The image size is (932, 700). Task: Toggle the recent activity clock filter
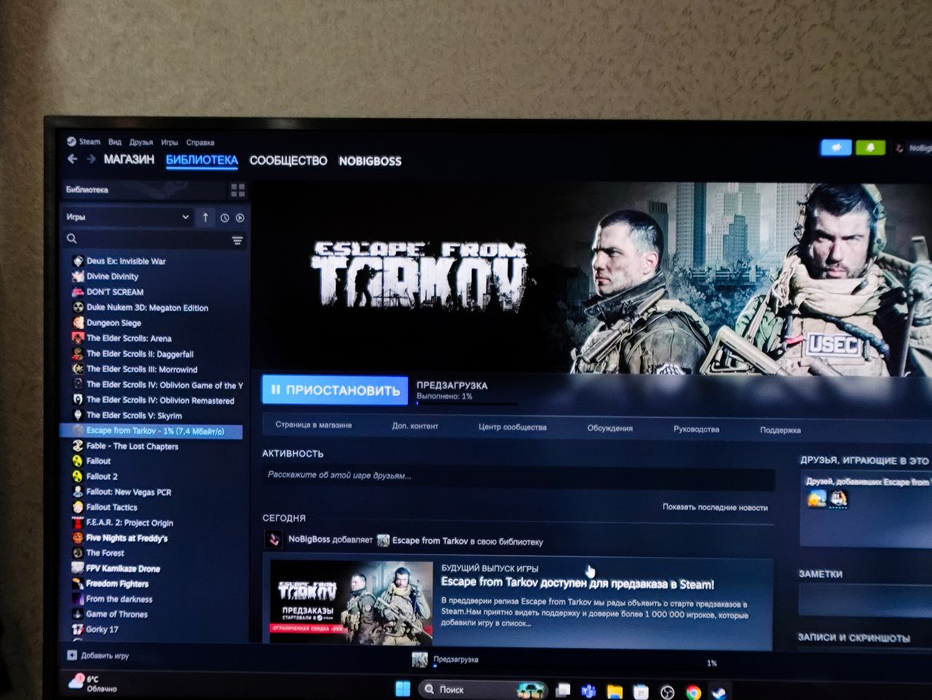(x=225, y=218)
